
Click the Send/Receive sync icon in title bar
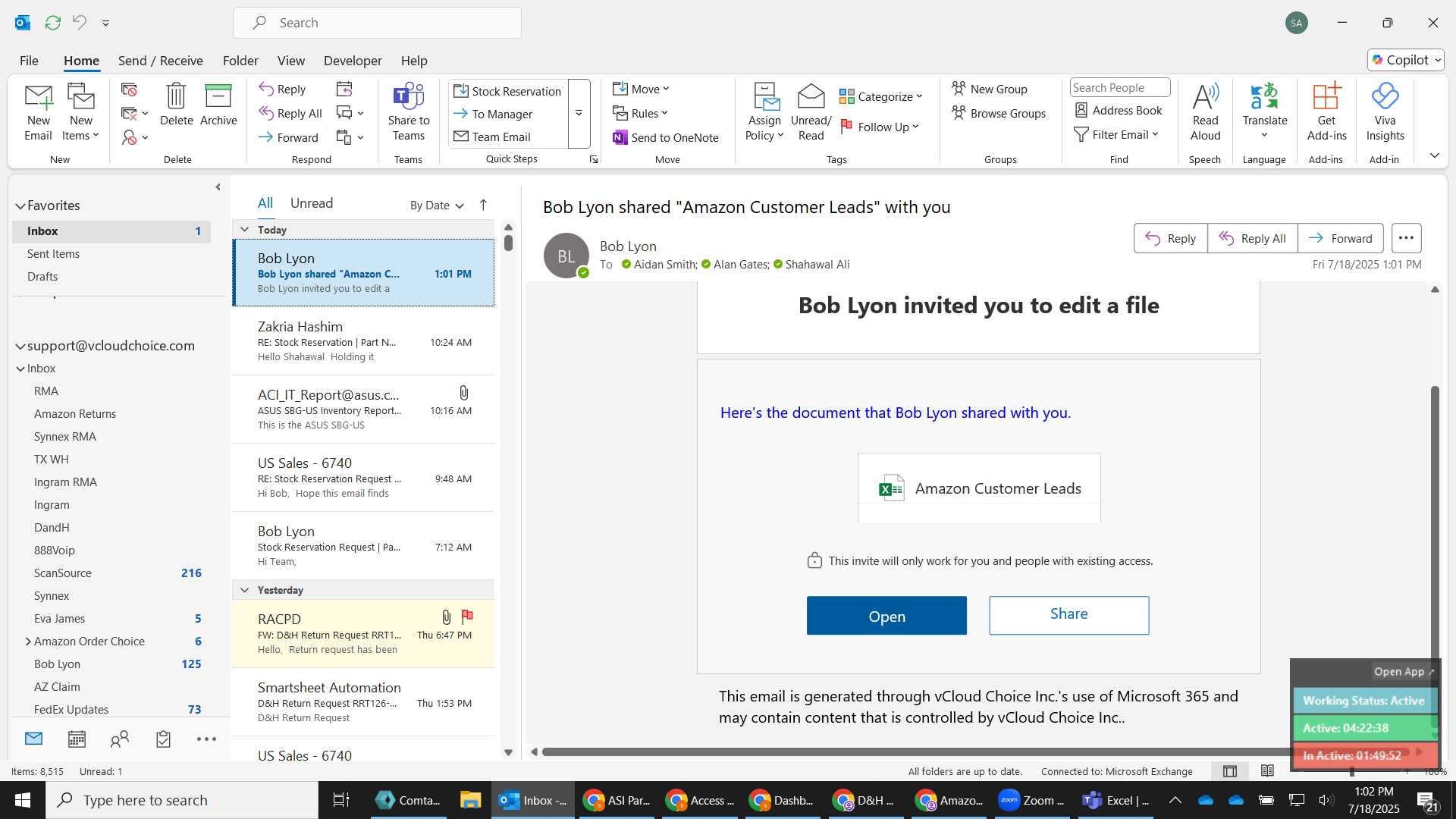click(x=52, y=23)
